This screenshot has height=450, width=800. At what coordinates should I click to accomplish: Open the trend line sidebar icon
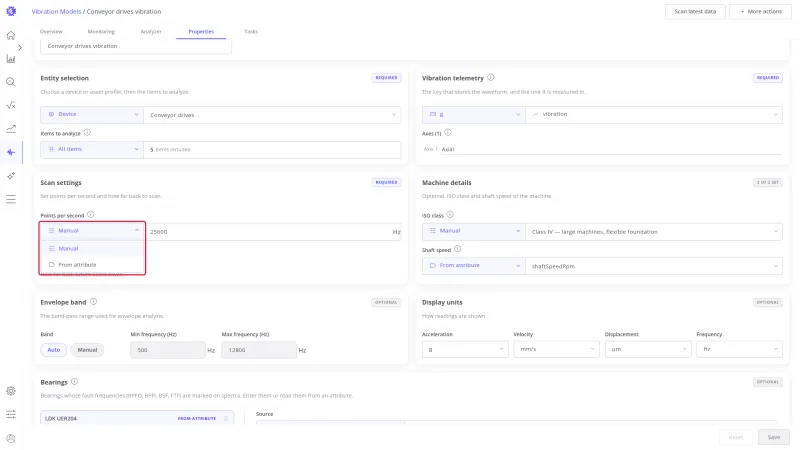point(11,129)
